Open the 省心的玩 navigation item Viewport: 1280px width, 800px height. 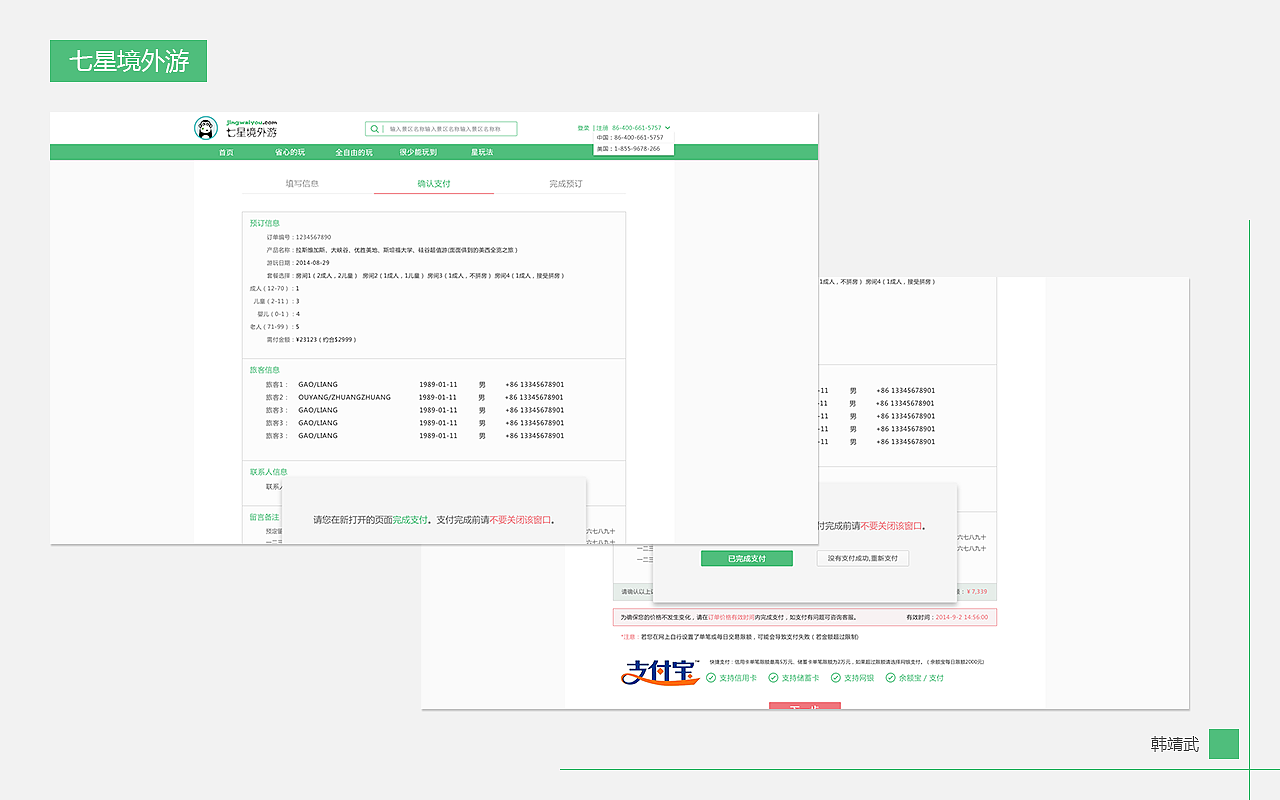pos(290,152)
